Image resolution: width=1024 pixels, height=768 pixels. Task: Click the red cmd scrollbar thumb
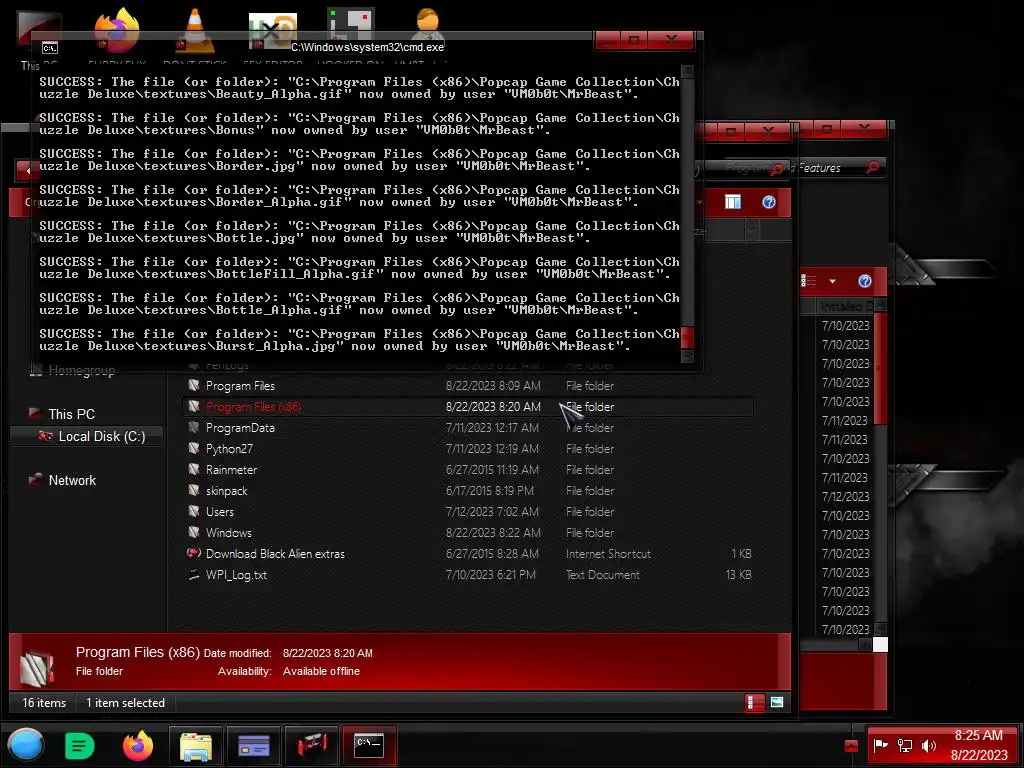click(687, 338)
